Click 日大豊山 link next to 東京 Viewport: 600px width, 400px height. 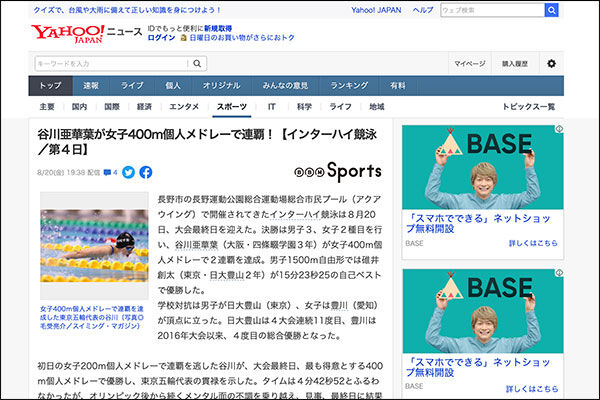click(227, 275)
